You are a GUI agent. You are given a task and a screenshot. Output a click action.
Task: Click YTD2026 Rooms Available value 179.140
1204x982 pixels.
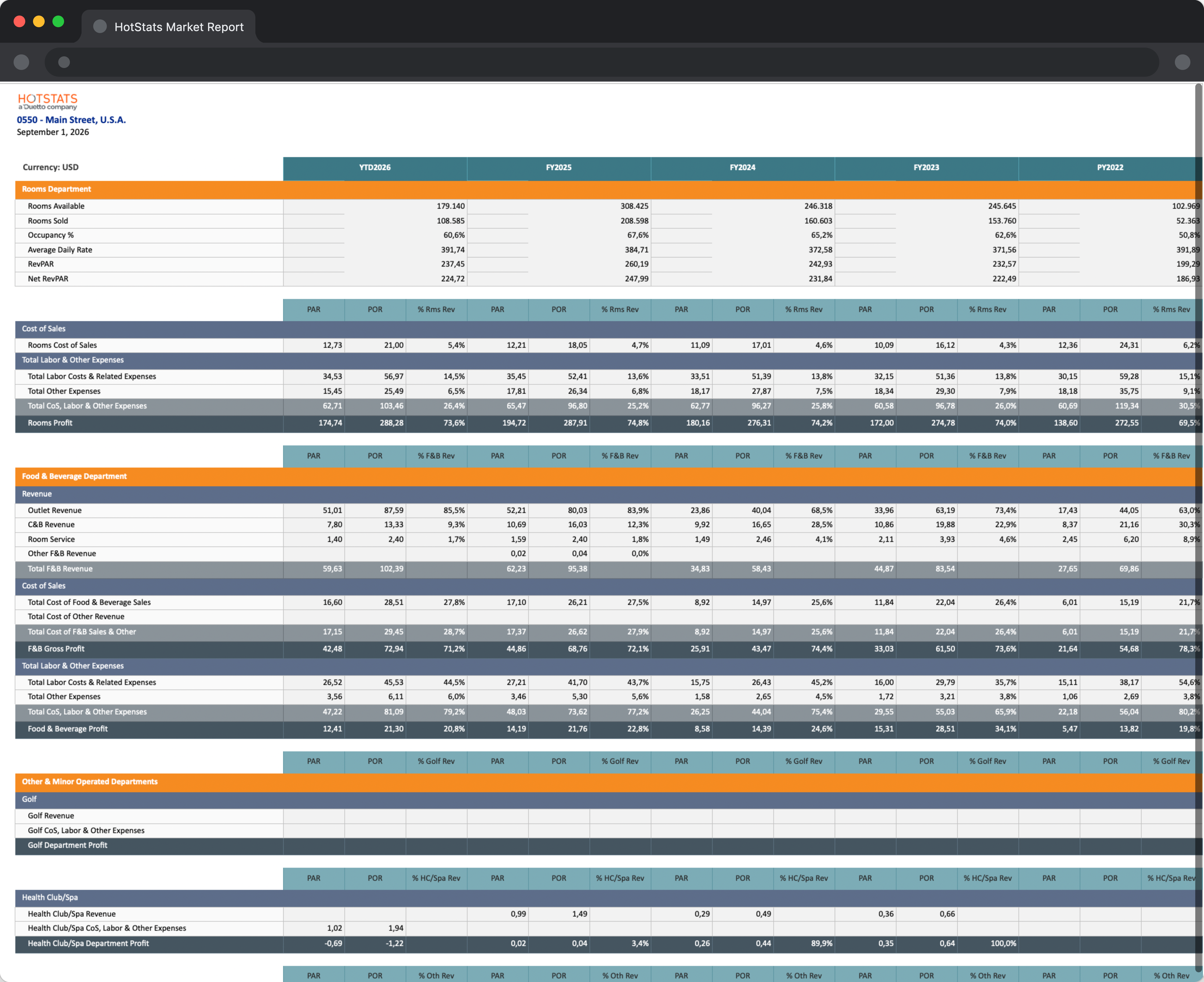(x=451, y=206)
